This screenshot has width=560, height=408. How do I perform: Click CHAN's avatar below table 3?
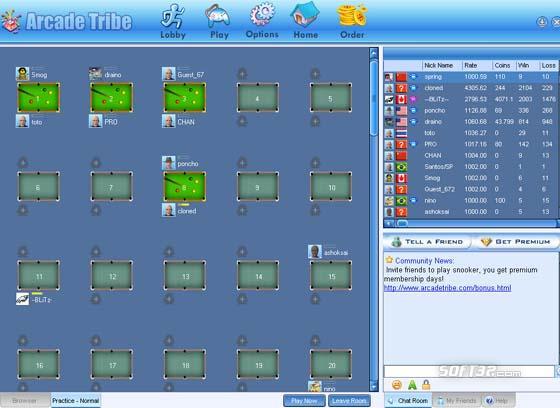click(169, 121)
